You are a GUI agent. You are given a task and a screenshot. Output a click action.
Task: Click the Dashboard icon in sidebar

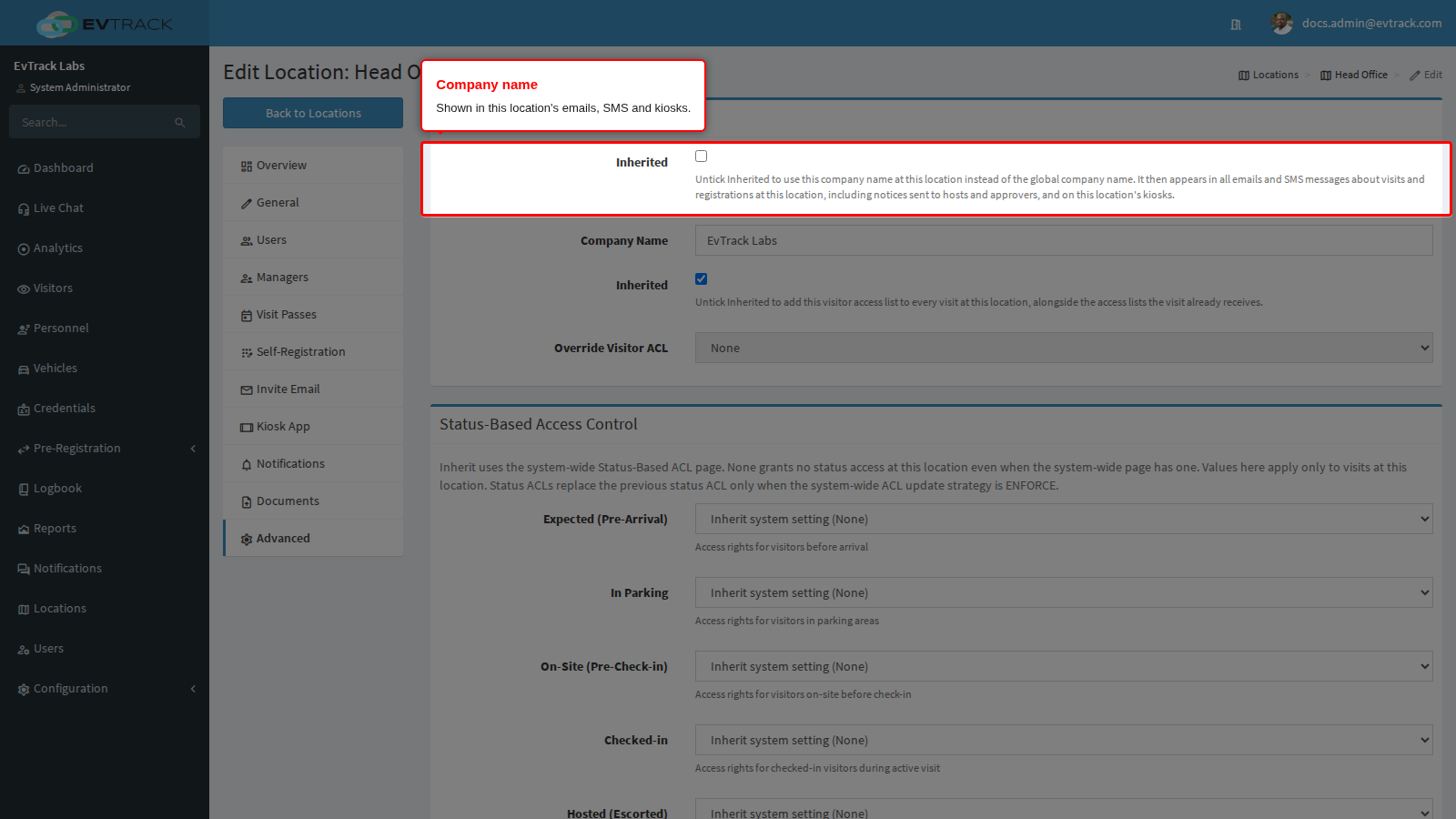(24, 169)
